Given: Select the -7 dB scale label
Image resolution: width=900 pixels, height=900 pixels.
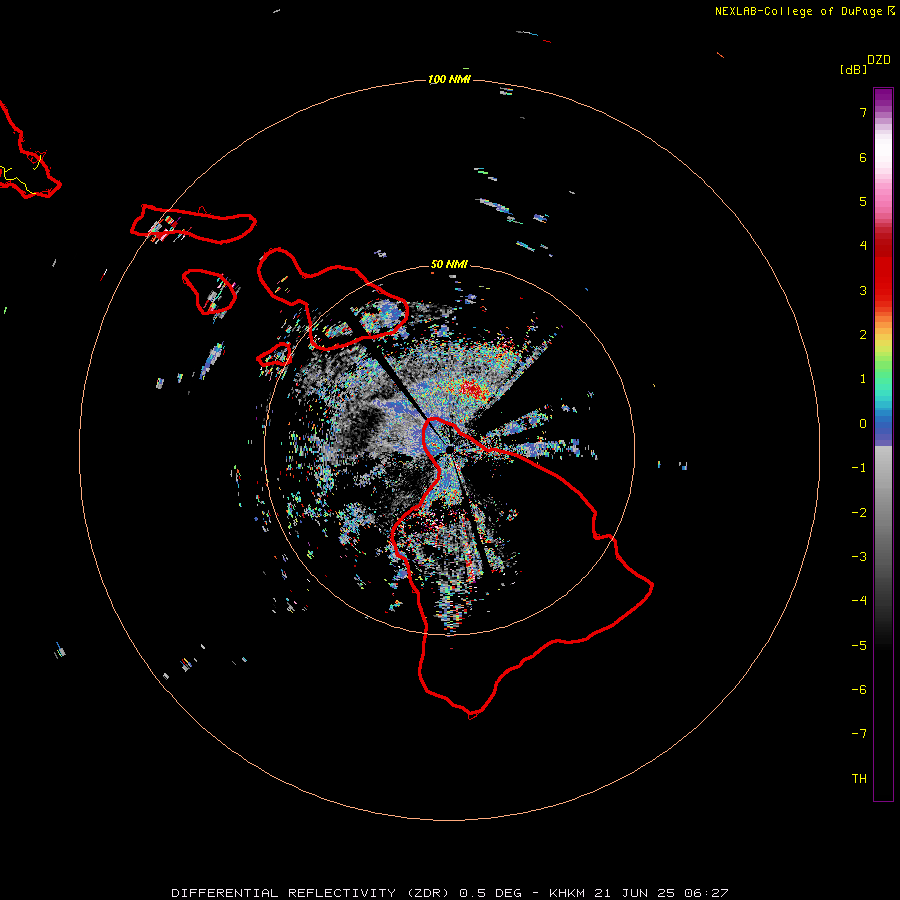Looking at the screenshot, I should 859,734.
